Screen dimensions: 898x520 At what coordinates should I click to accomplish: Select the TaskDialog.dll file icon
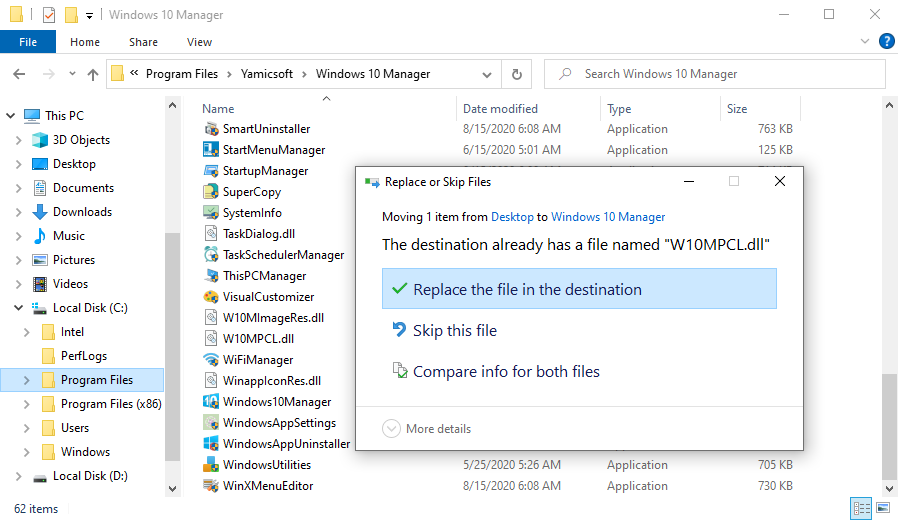(211, 234)
